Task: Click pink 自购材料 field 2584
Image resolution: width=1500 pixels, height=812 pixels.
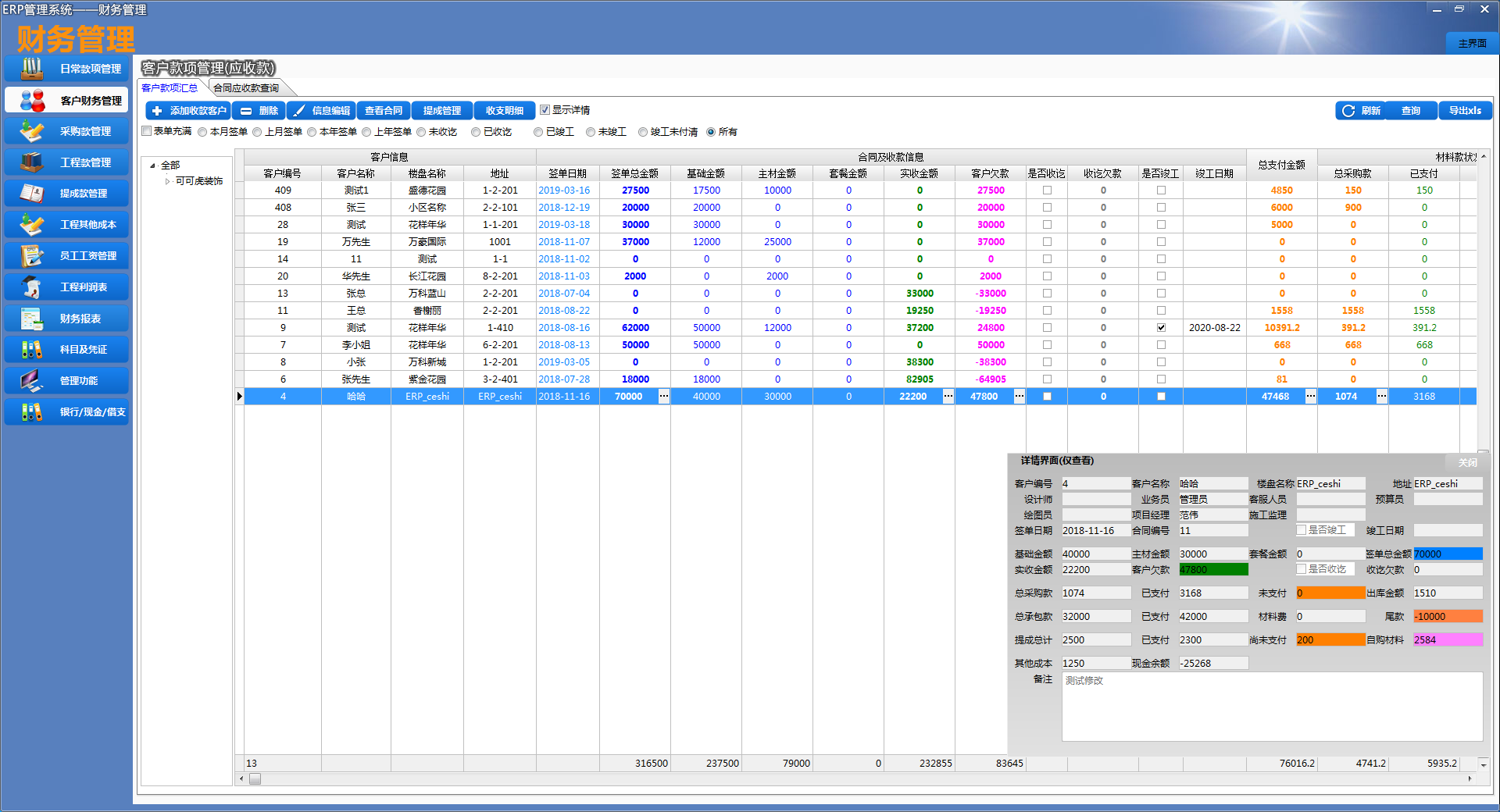Action: (1448, 639)
